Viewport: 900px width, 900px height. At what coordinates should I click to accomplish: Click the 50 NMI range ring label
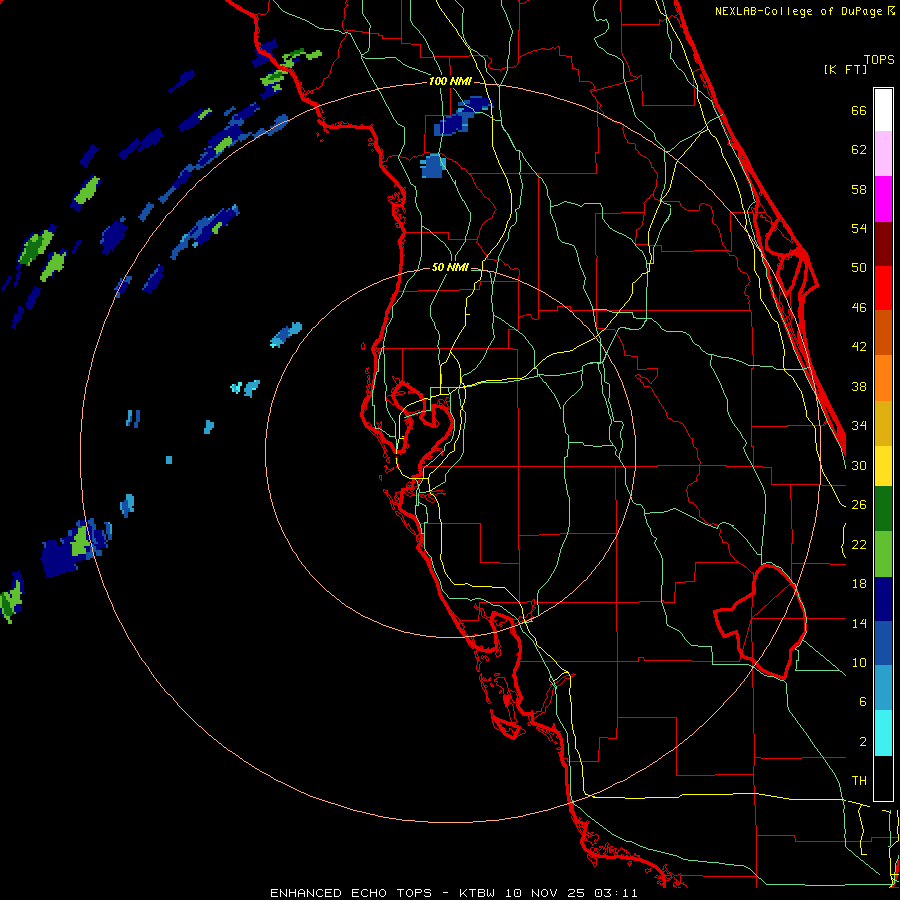click(450, 267)
